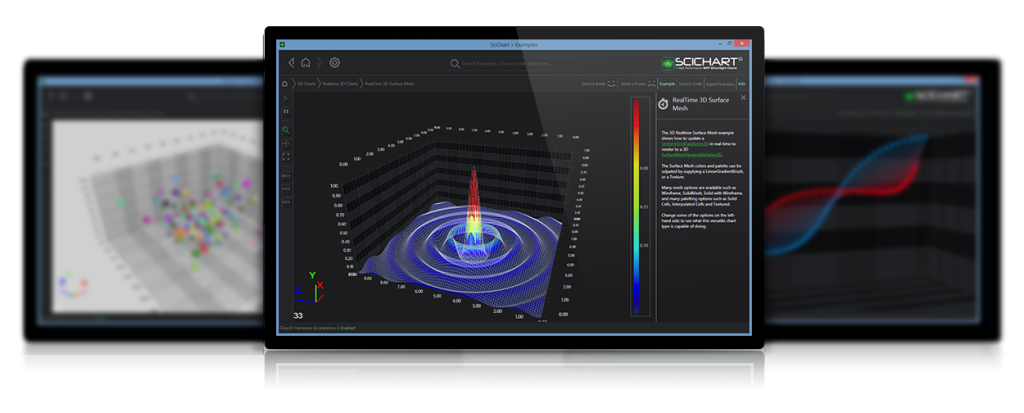Select the zoom magnifier tool
This screenshot has height=413, width=1024.
[x=286, y=130]
